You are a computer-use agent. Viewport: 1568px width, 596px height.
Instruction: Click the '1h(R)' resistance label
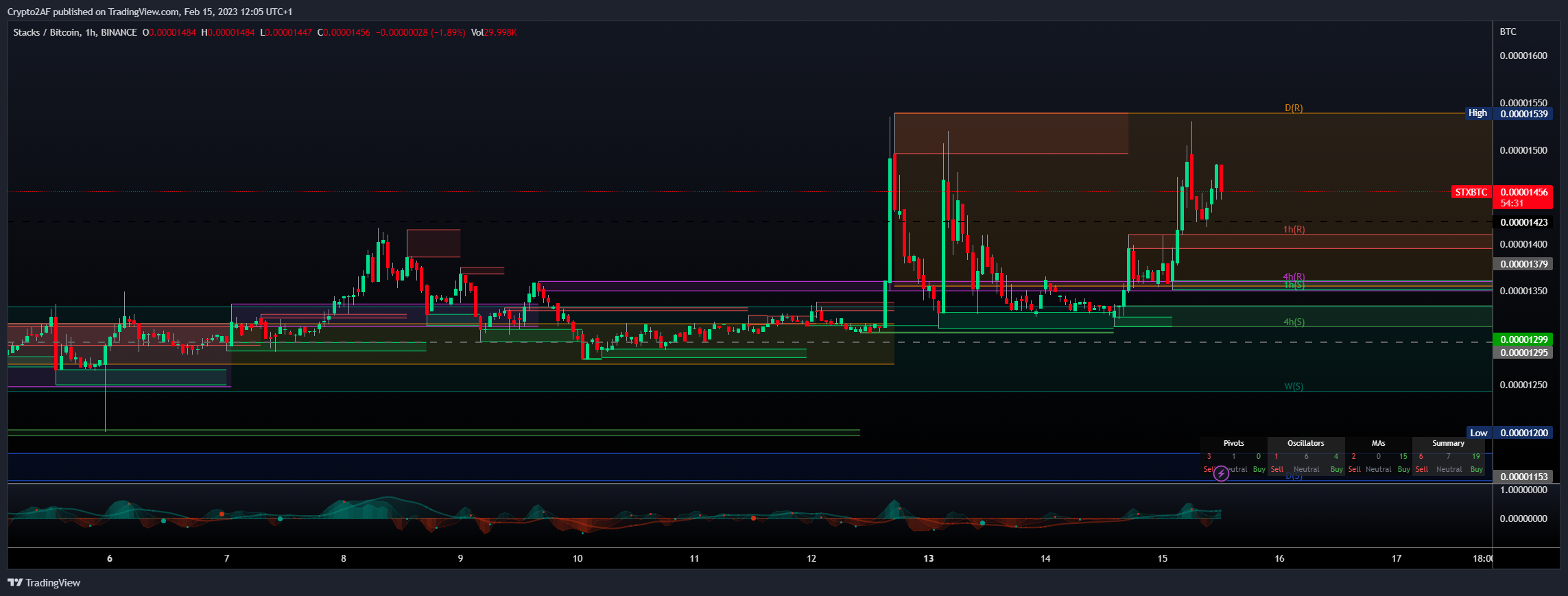click(x=1294, y=229)
